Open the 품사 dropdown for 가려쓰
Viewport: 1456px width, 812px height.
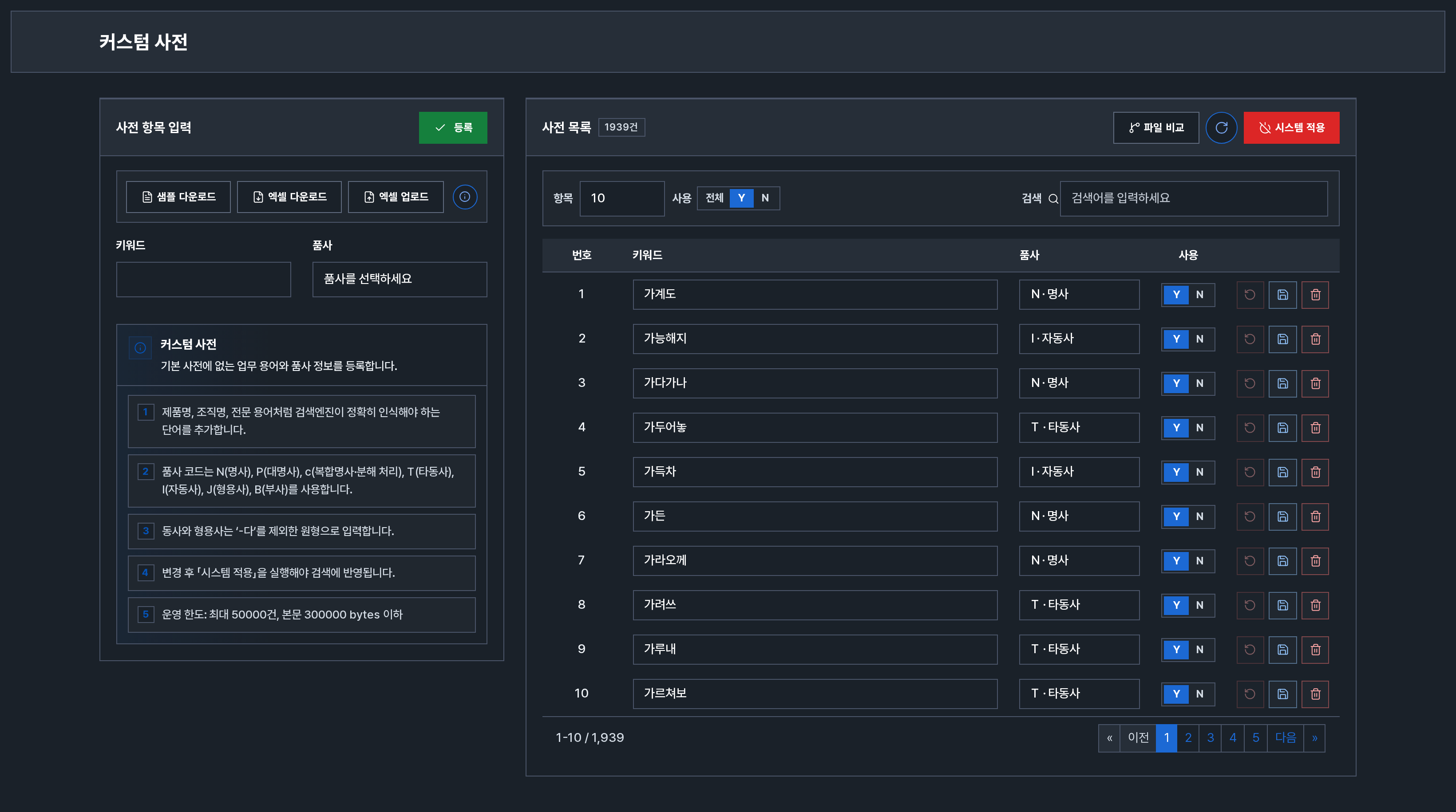[1079, 605]
